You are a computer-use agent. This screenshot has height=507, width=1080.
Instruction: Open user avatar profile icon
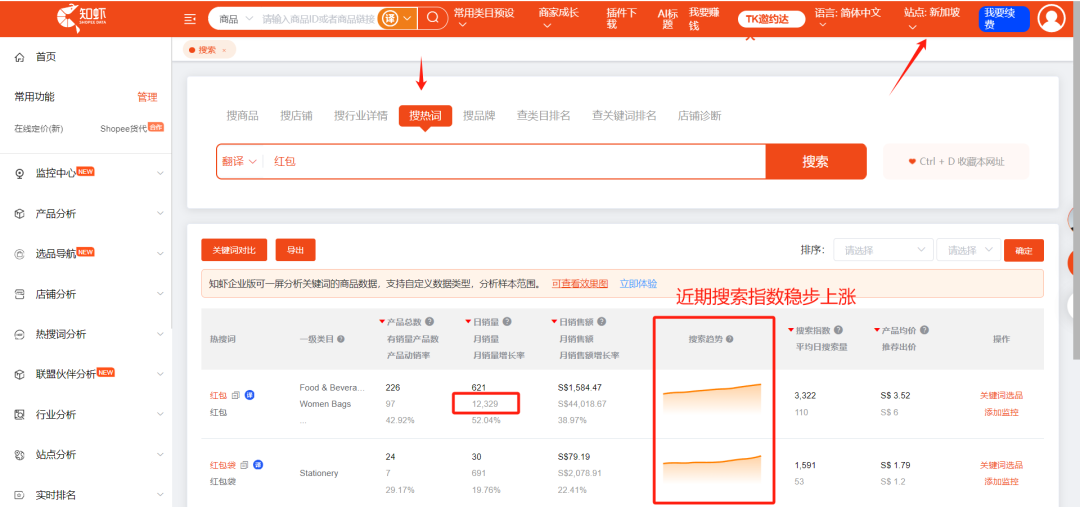pyautogui.click(x=1051, y=19)
